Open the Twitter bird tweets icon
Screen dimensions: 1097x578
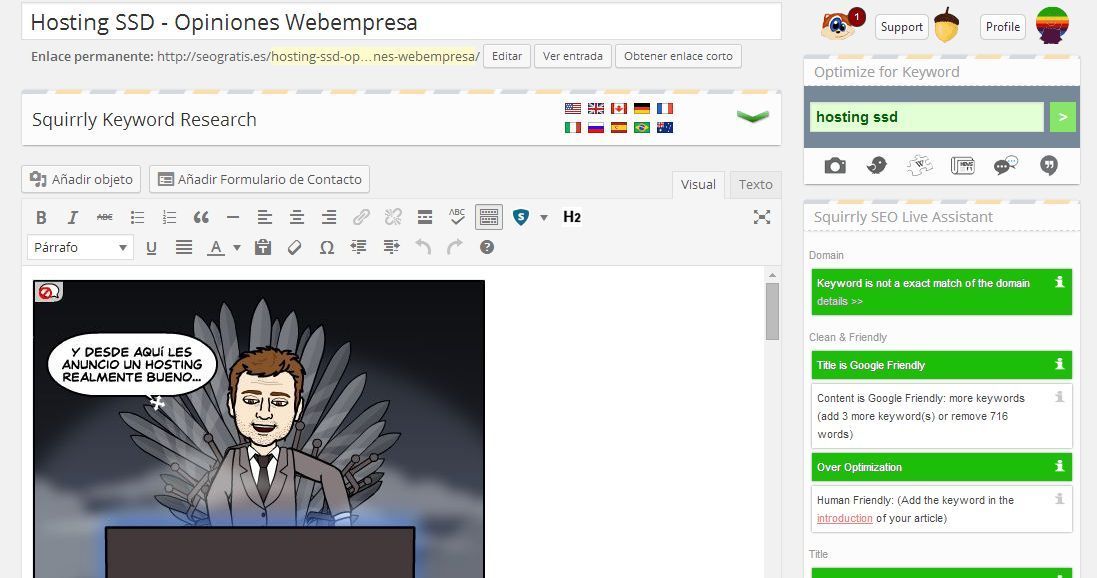[x=877, y=166]
